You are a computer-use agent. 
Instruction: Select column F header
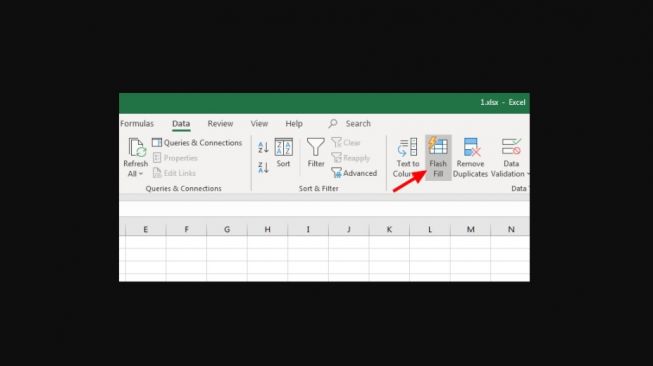186,229
